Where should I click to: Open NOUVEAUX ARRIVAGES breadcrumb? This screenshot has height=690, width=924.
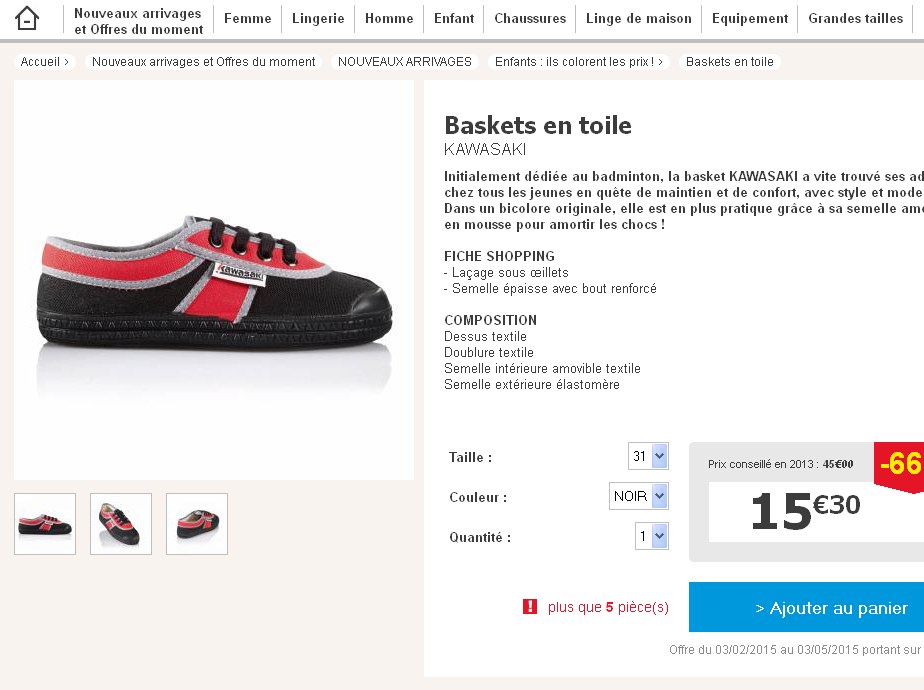(x=404, y=62)
